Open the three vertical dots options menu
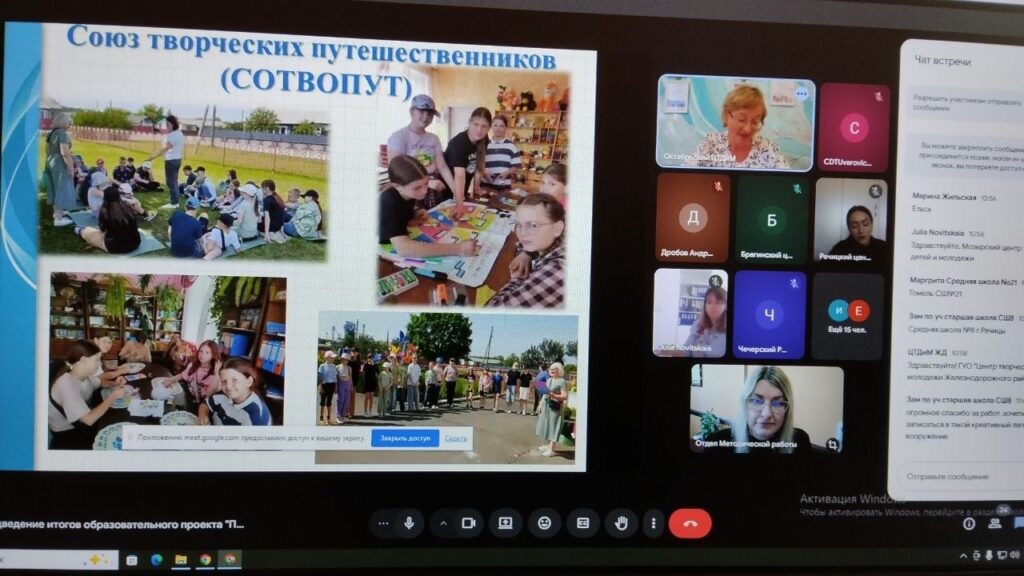 coord(652,523)
